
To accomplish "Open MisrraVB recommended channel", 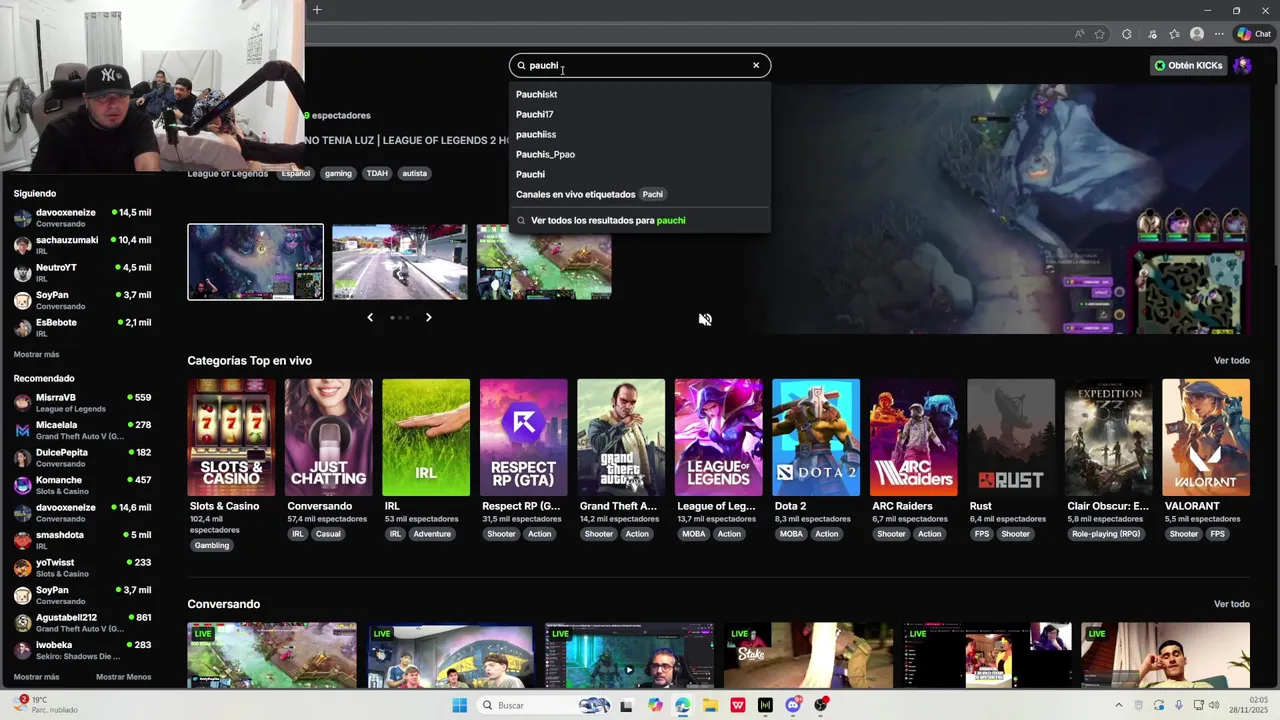I will (83, 402).
